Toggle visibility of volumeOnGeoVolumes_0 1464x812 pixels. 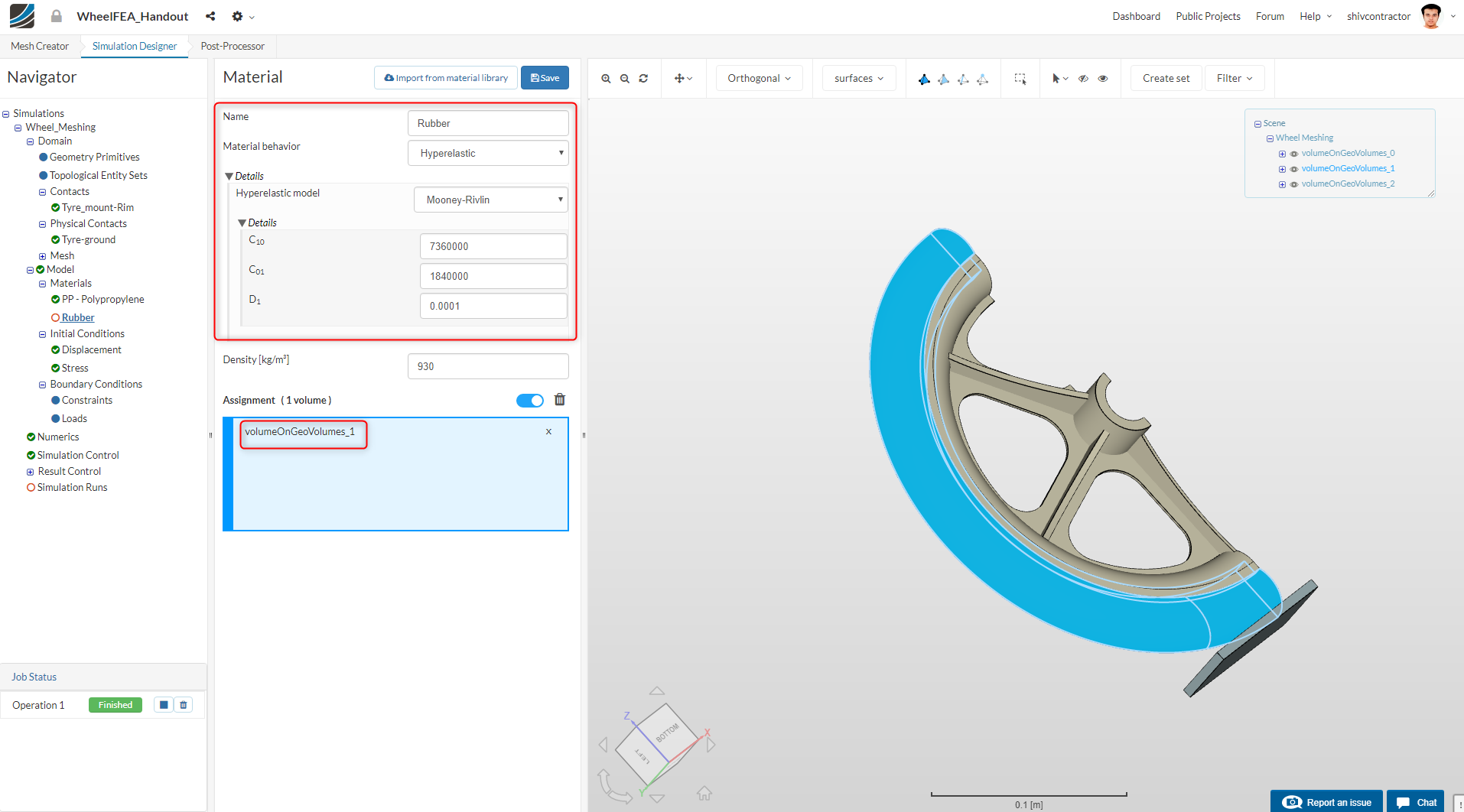(1294, 154)
